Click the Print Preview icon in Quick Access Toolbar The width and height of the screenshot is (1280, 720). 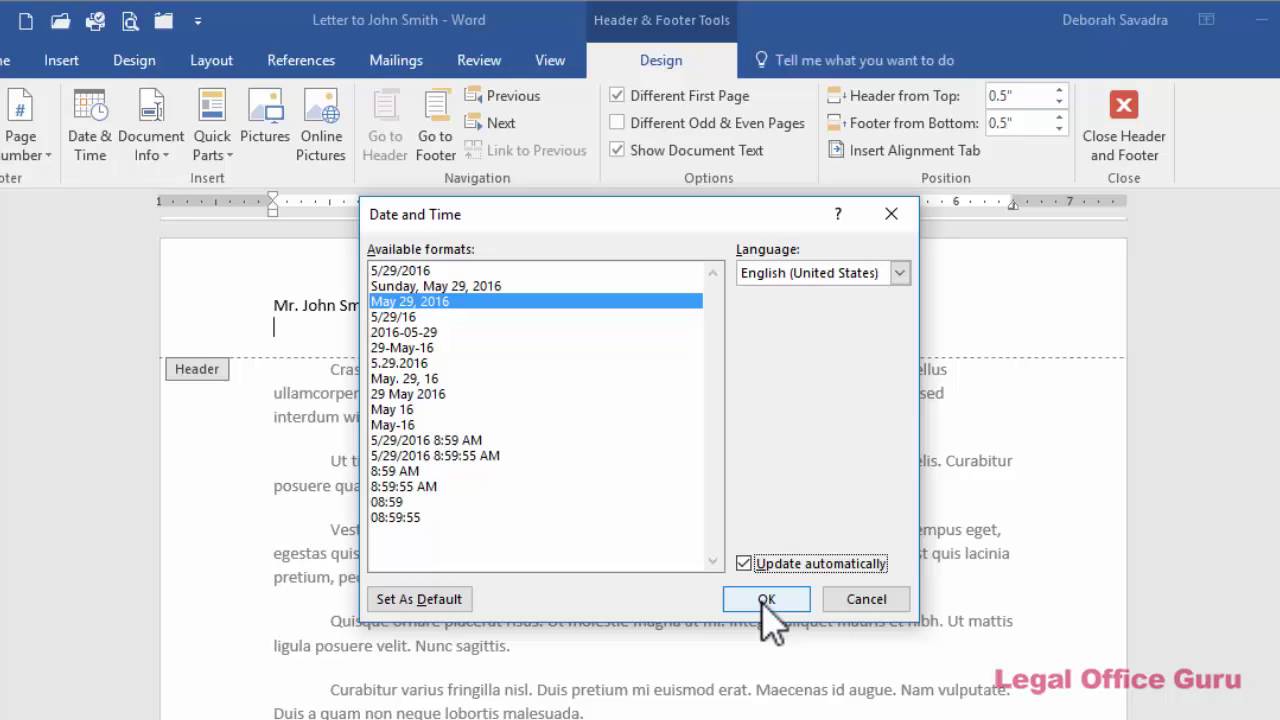pyautogui.click(x=129, y=20)
